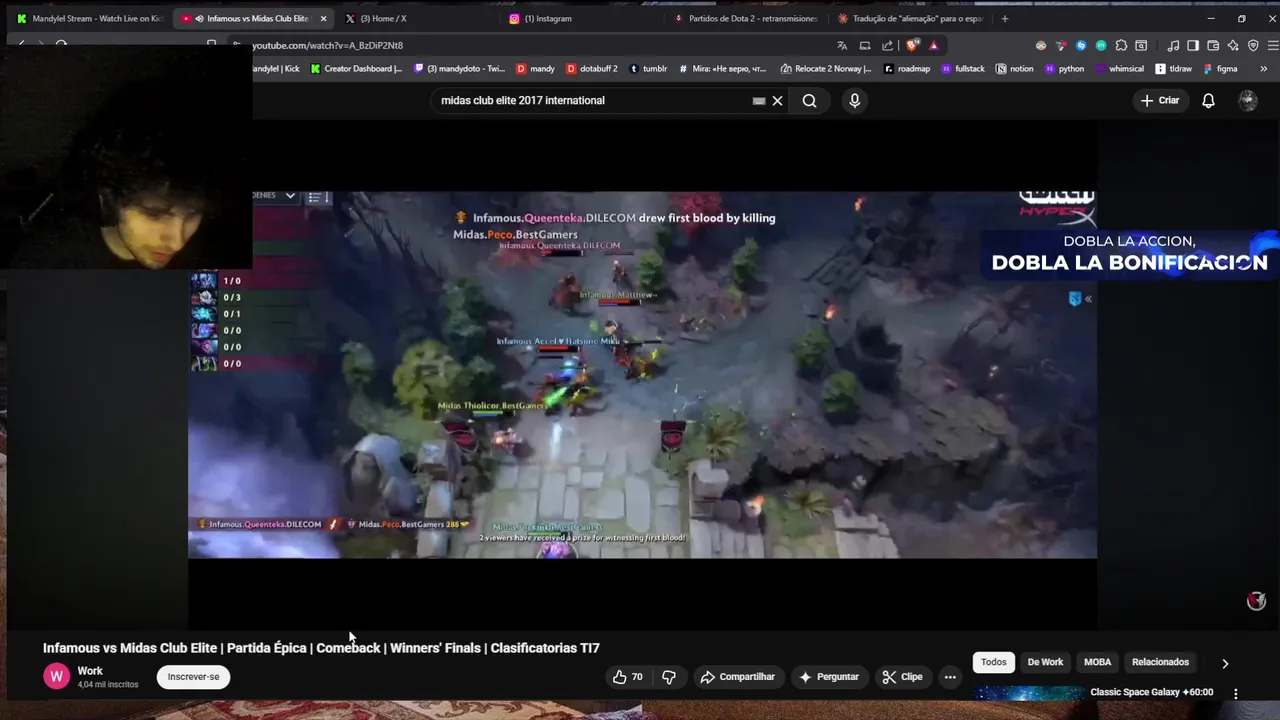Image resolution: width=1280 pixels, height=720 pixels.
Task: Click the video player to pause
Action: (x=642, y=375)
